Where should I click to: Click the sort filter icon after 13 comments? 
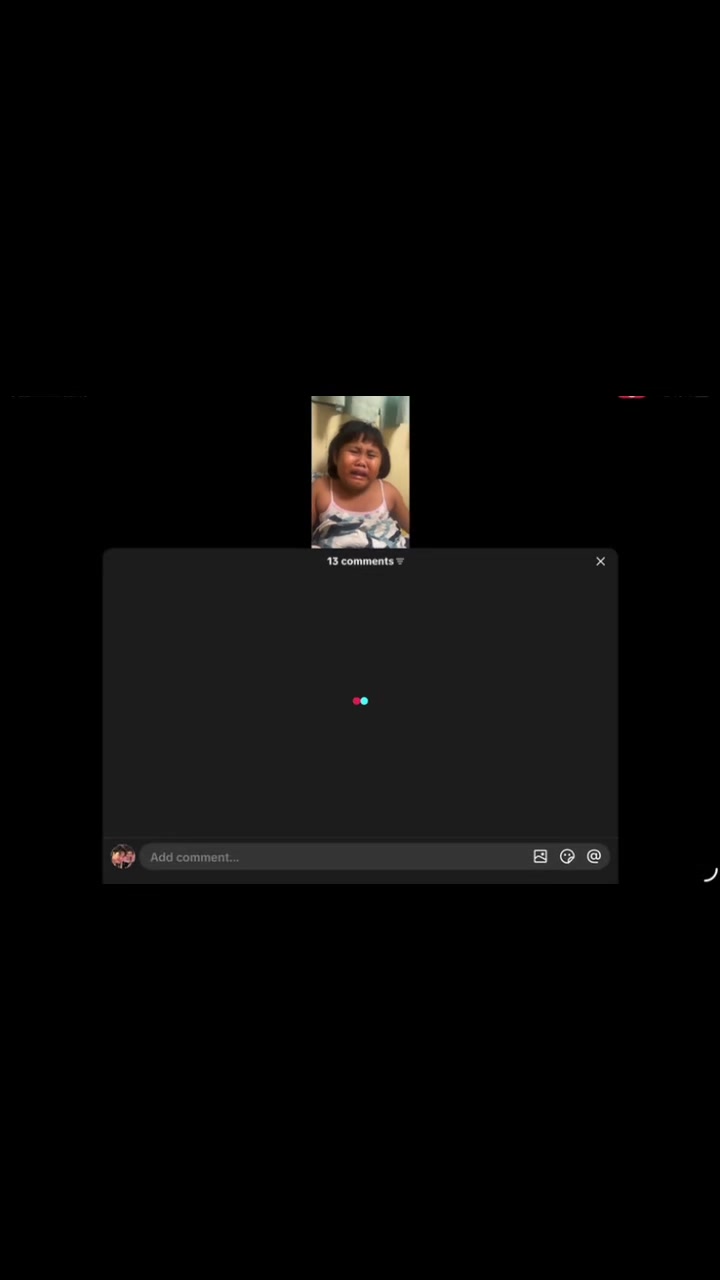pos(400,562)
